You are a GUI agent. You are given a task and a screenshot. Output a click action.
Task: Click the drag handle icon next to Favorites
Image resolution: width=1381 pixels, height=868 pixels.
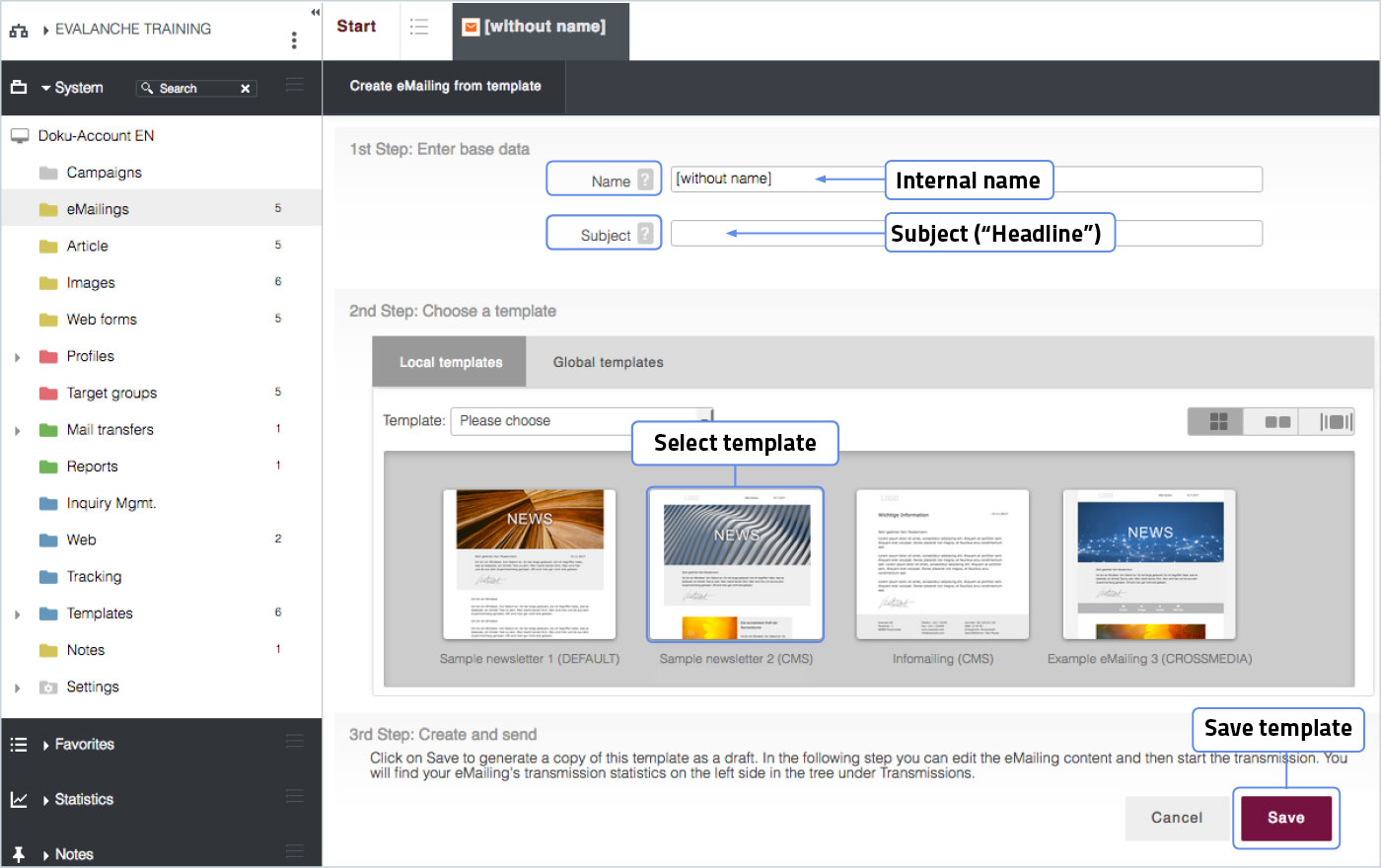(294, 742)
